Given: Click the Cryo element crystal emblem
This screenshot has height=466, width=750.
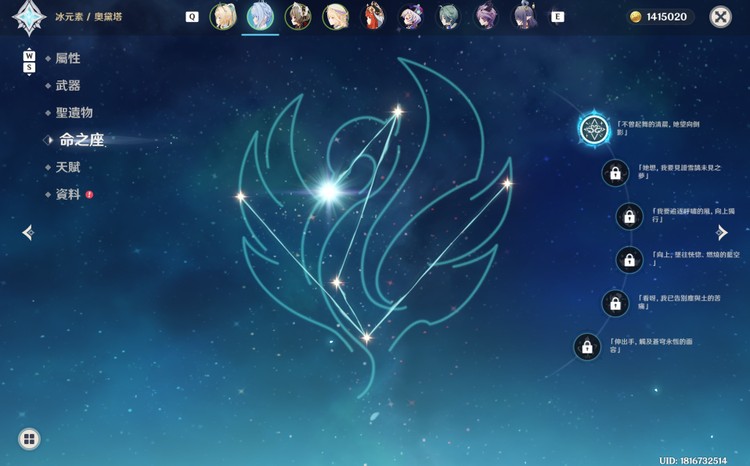Looking at the screenshot, I should pos(29,18).
